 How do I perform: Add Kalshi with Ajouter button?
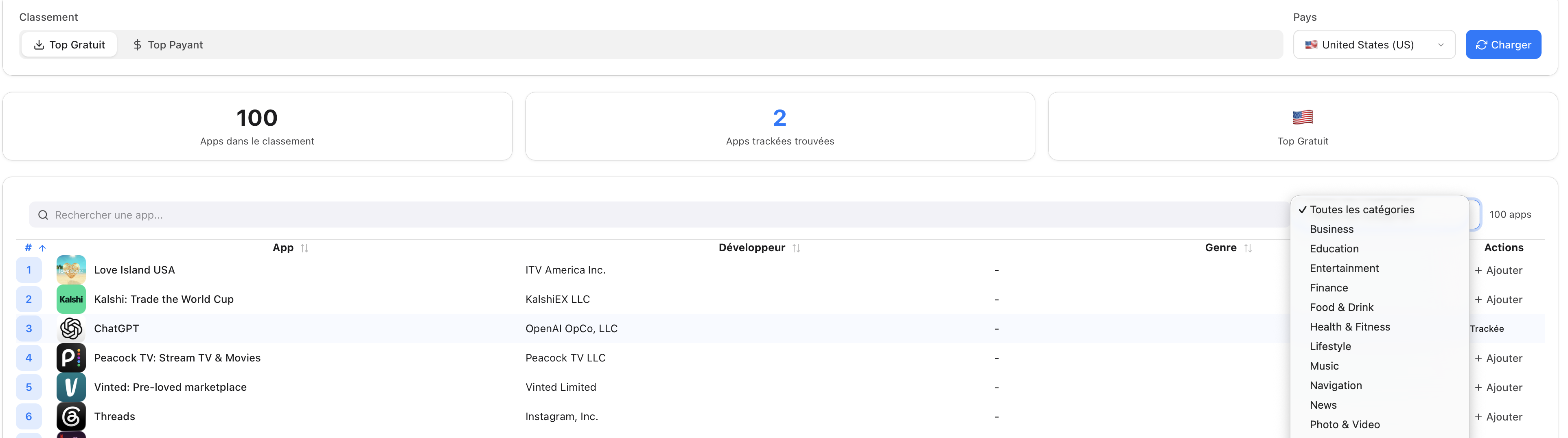(1499, 299)
